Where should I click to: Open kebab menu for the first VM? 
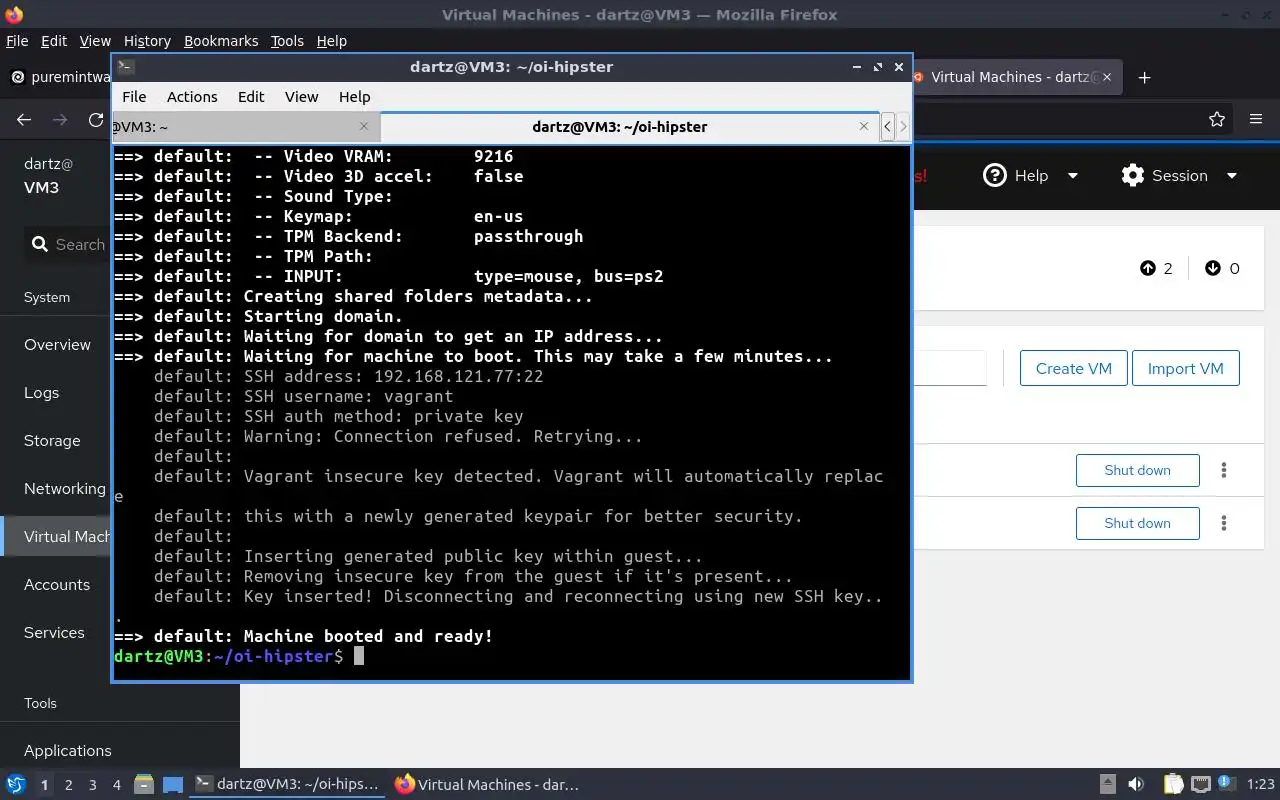[1224, 470]
